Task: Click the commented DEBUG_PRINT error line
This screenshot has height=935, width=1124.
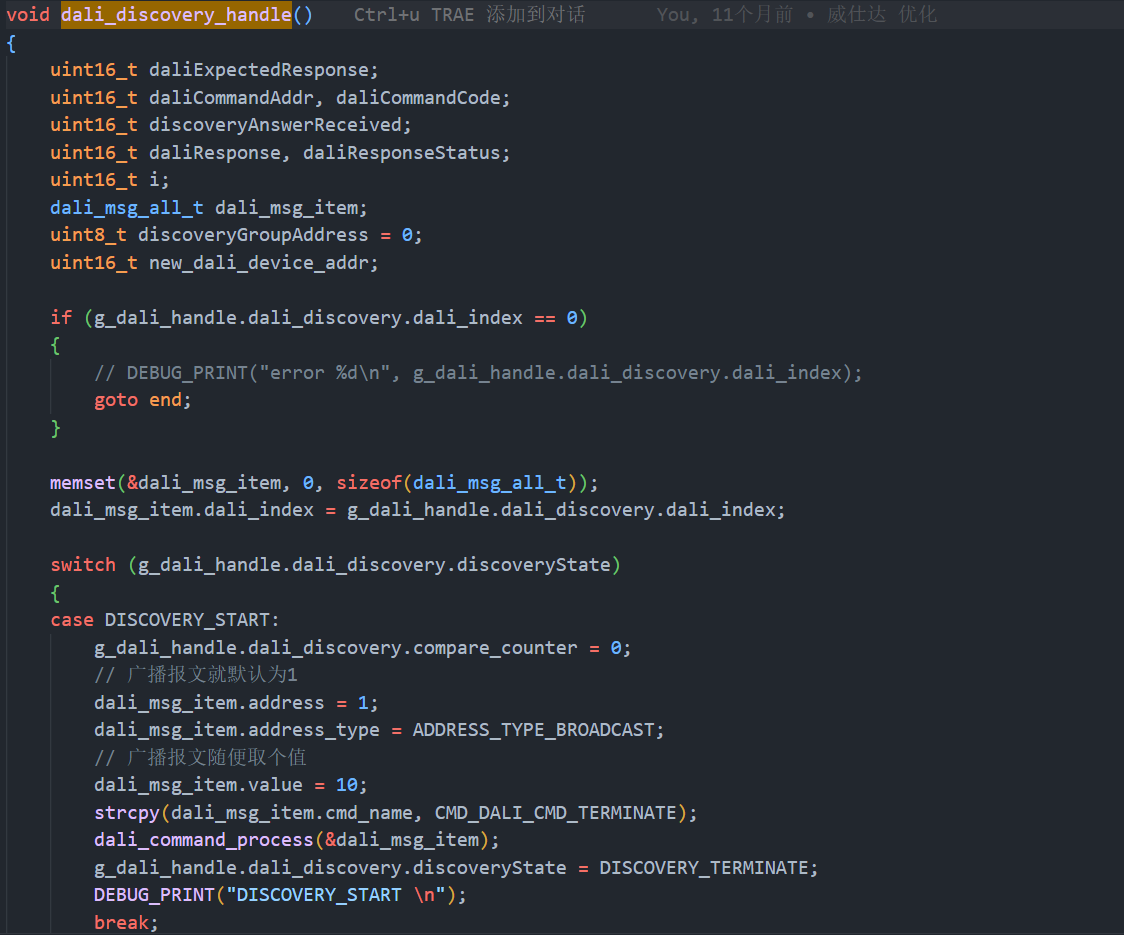Action: pyautogui.click(x=478, y=373)
